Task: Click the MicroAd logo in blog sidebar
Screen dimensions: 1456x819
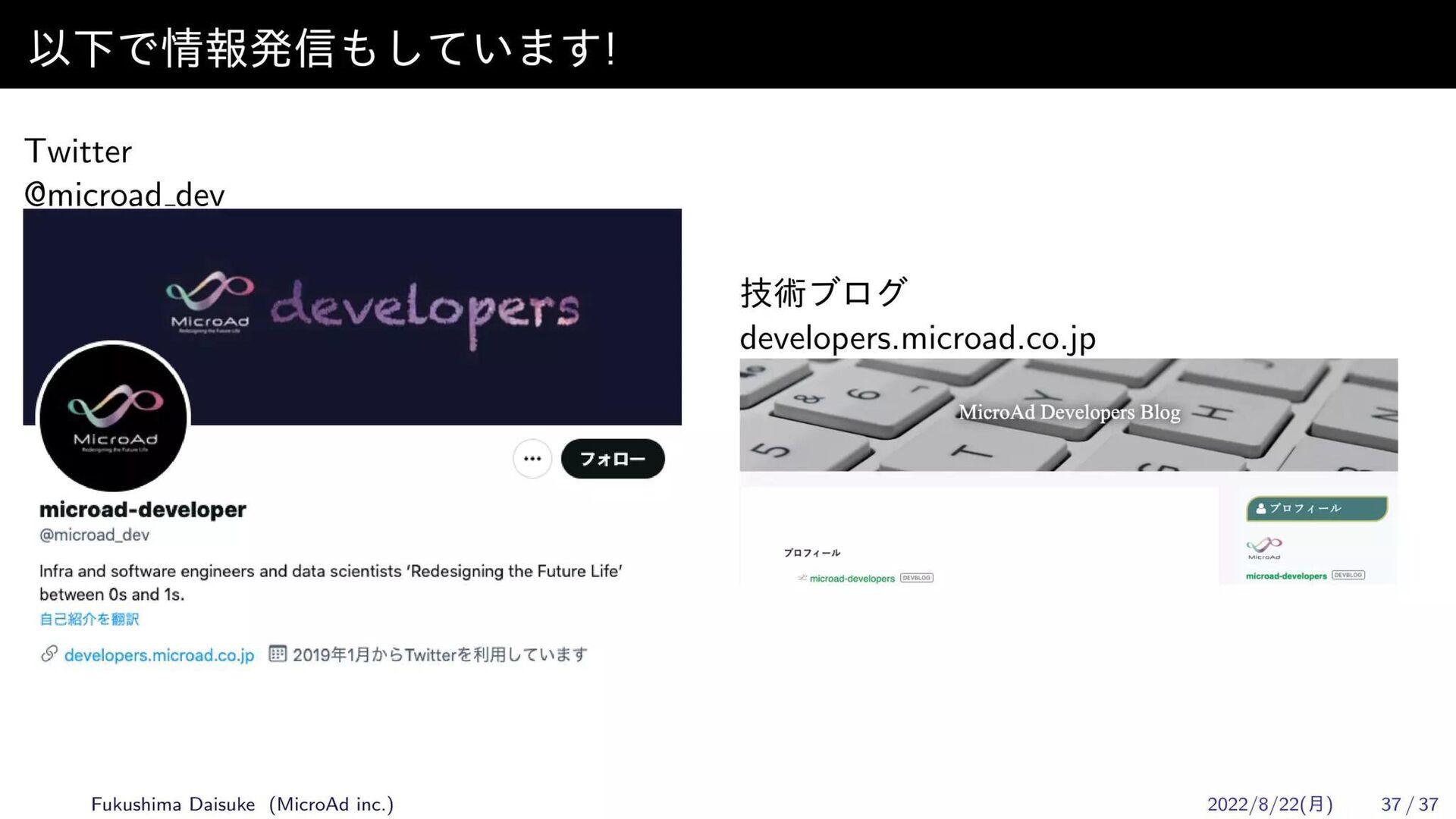Action: [1264, 547]
